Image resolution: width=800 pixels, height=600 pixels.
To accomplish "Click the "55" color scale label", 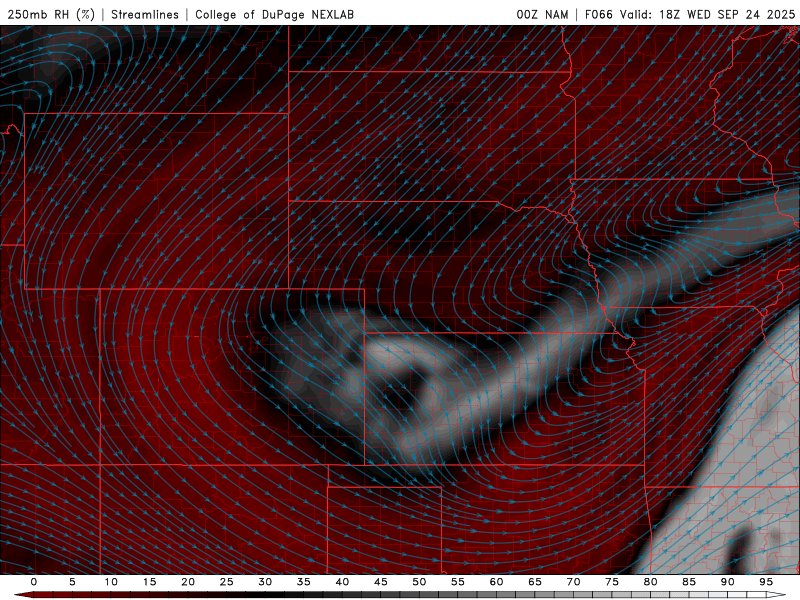I will point(458,582).
